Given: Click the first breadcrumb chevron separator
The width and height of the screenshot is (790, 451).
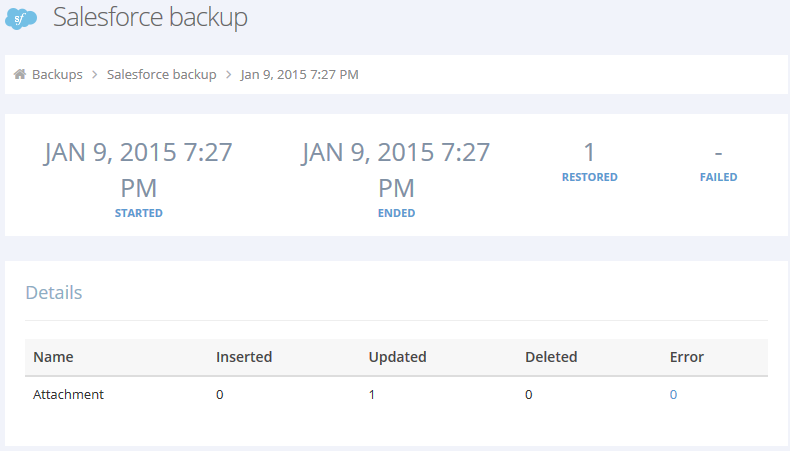Looking at the screenshot, I should pyautogui.click(x=95, y=75).
